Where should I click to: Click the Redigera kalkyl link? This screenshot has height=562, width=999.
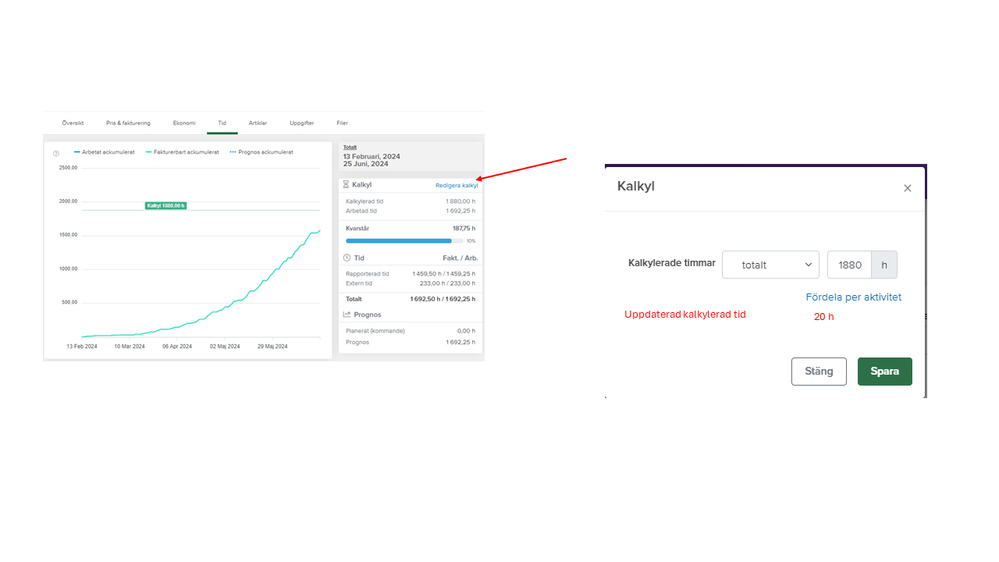coord(456,185)
